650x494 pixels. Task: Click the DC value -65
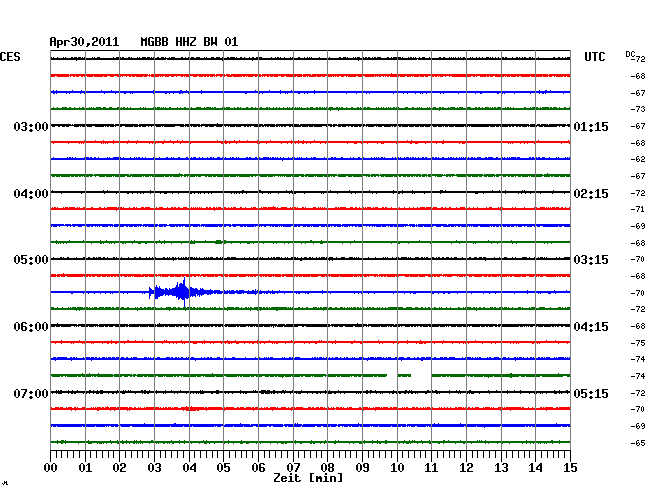click(638, 443)
